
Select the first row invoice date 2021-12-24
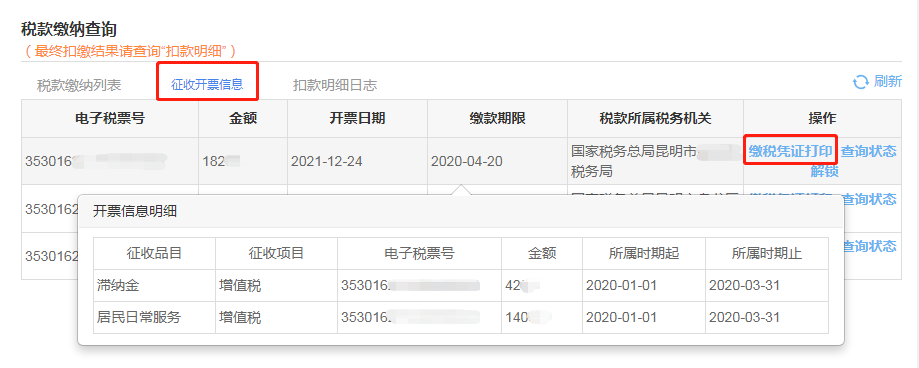click(x=326, y=161)
